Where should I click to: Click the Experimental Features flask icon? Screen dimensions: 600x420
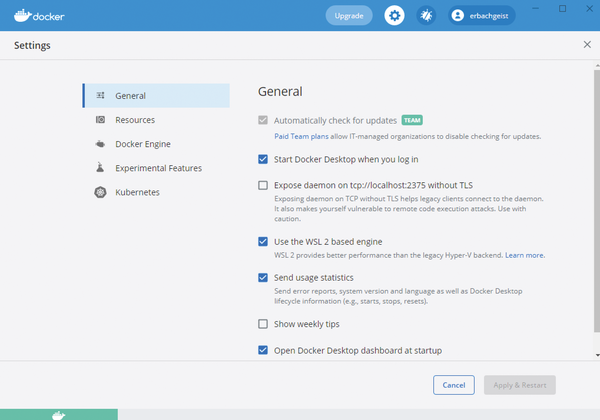(100, 168)
